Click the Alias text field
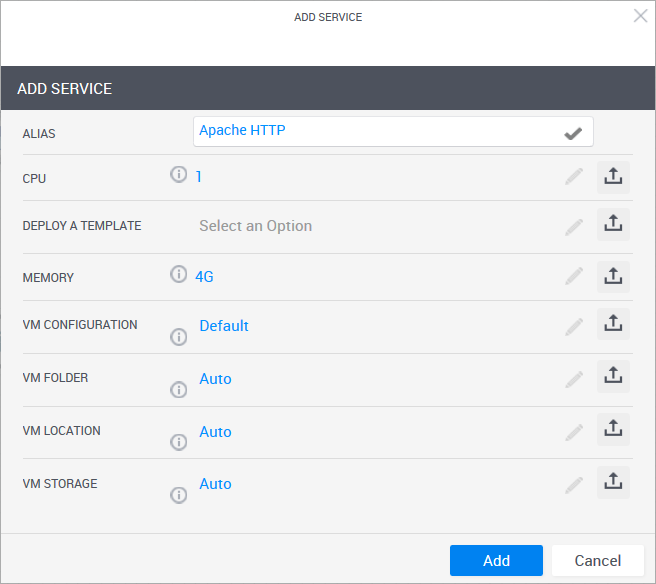 375,131
